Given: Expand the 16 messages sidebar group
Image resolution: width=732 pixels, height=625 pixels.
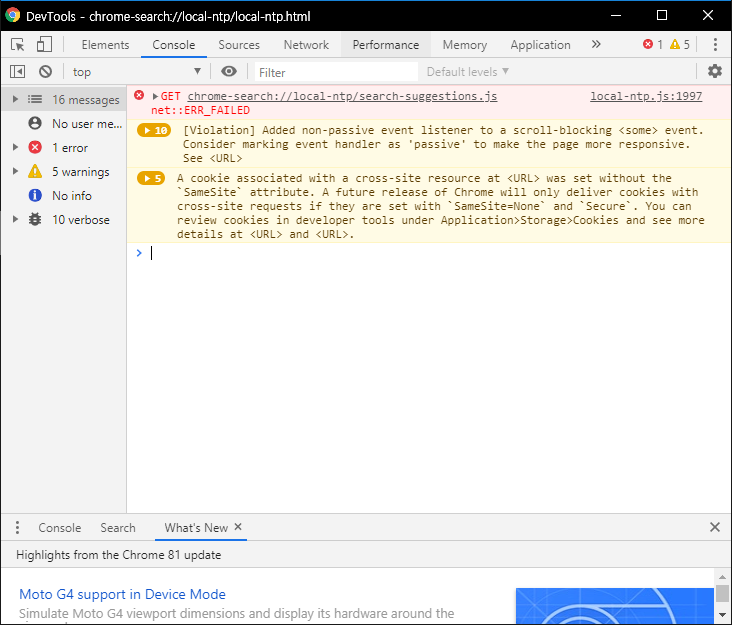Looking at the screenshot, I should pos(15,99).
